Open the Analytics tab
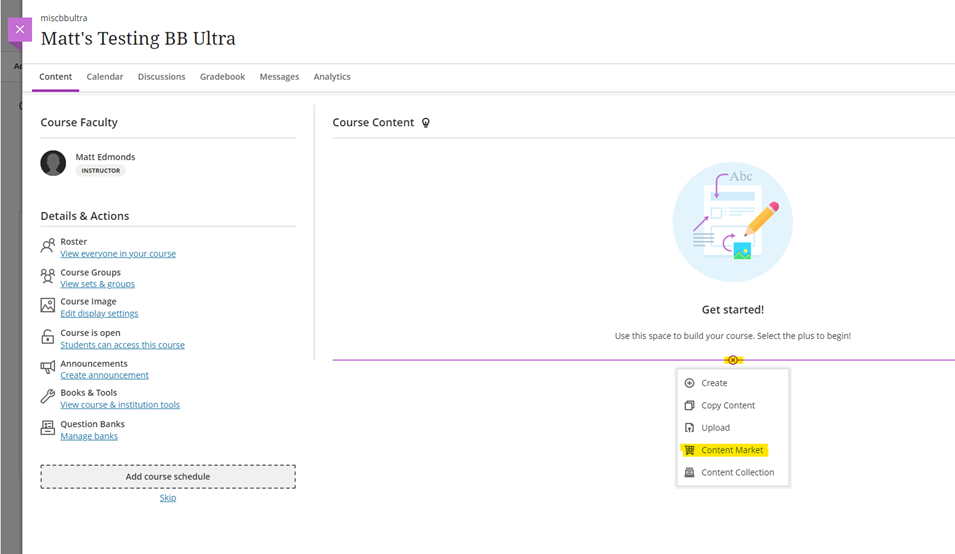This screenshot has width=955, height=554. point(332,77)
